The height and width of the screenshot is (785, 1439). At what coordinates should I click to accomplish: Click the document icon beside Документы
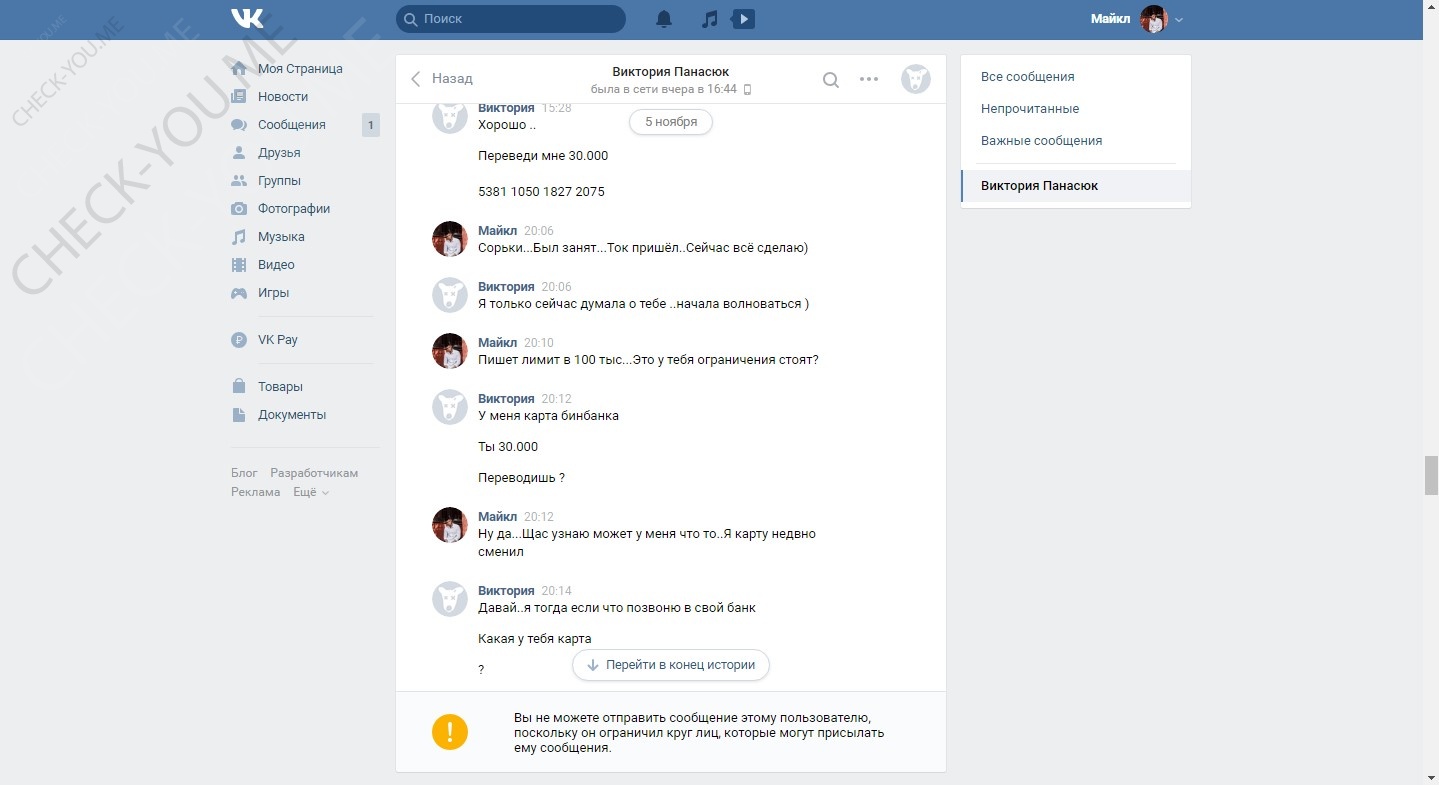[239, 415]
